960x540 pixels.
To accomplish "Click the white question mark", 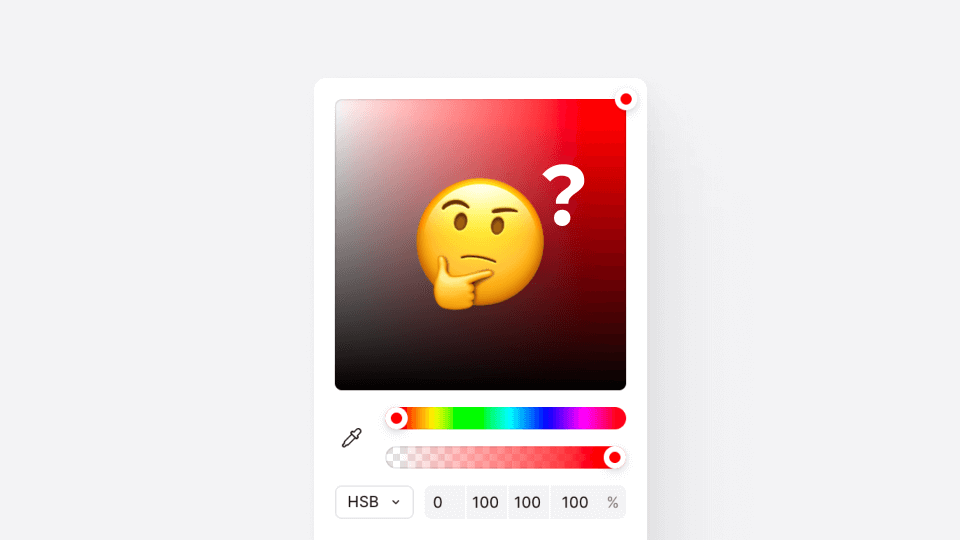I will pos(564,195).
